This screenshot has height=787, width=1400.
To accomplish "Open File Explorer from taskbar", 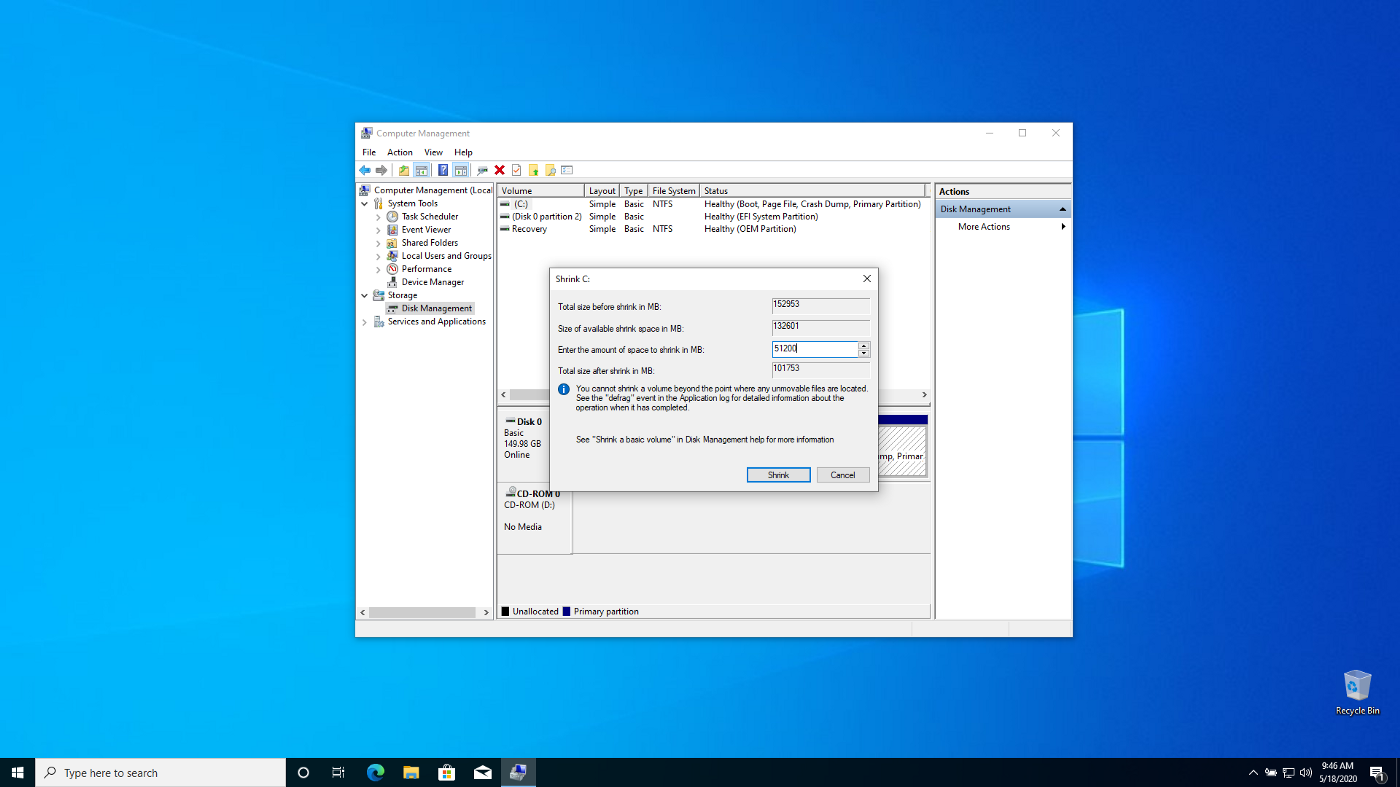I will 411,772.
